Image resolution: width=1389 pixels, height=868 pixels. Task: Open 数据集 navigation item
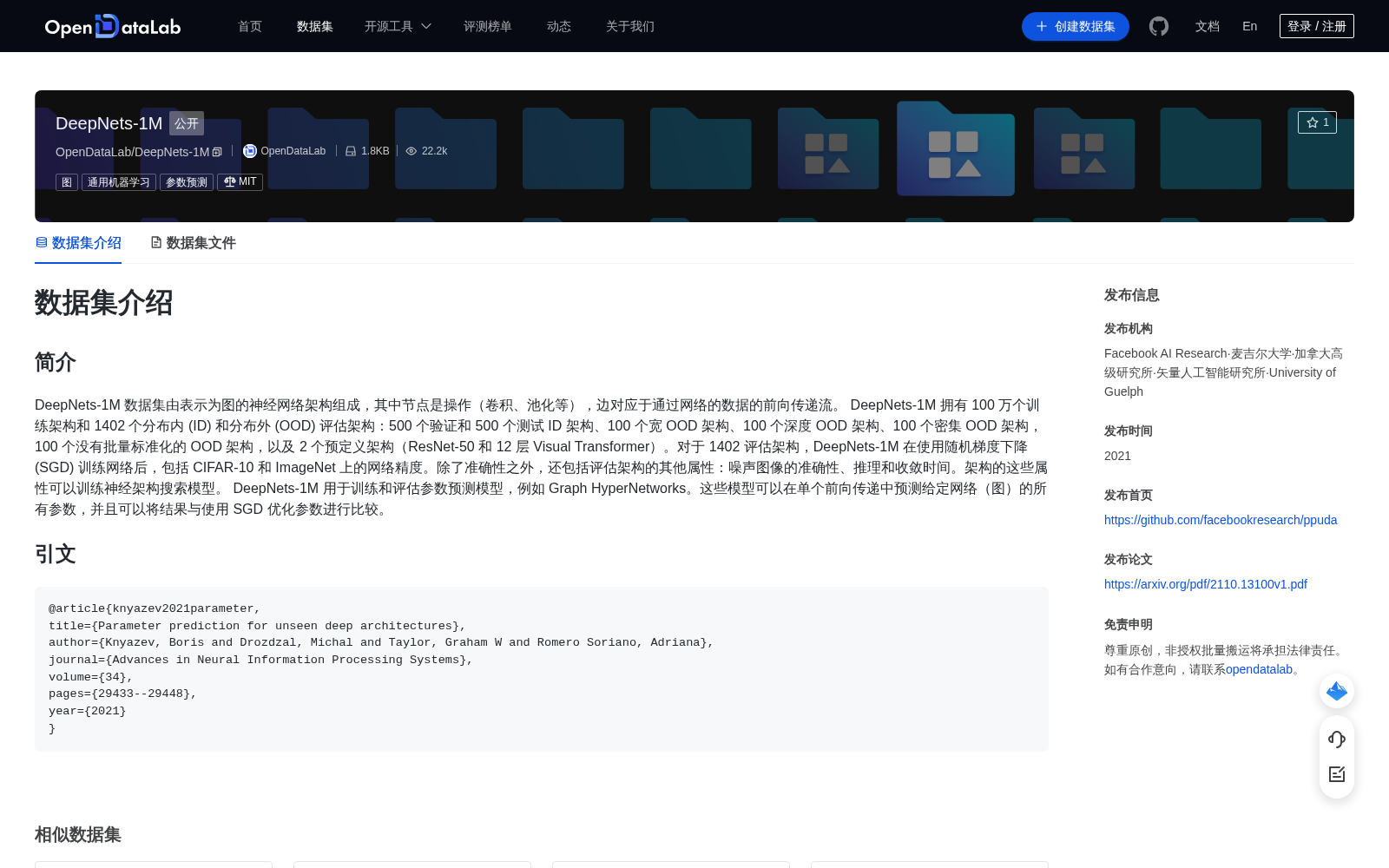tap(315, 26)
